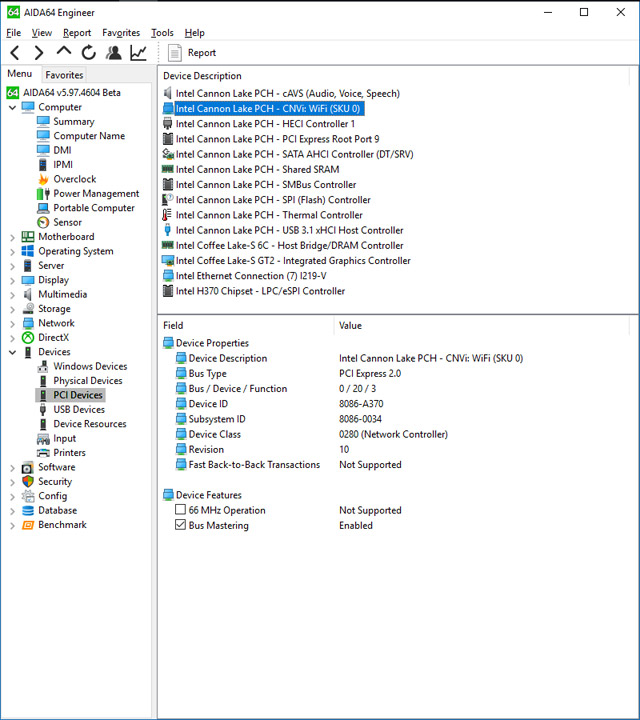The width and height of the screenshot is (640, 720).
Task: Select cAVS Audio, Voice, Speech device
Action: coord(287,93)
